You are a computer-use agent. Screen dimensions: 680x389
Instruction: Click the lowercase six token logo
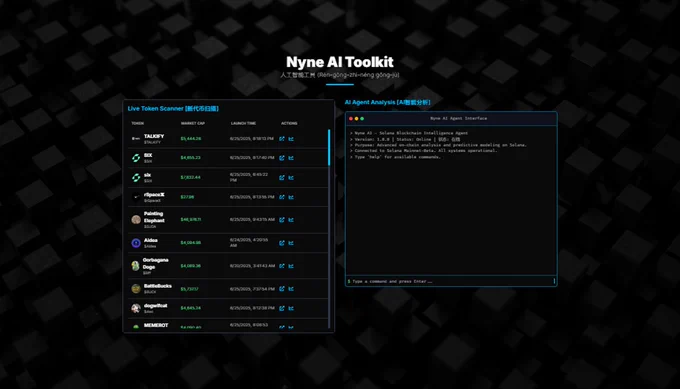(x=136, y=177)
